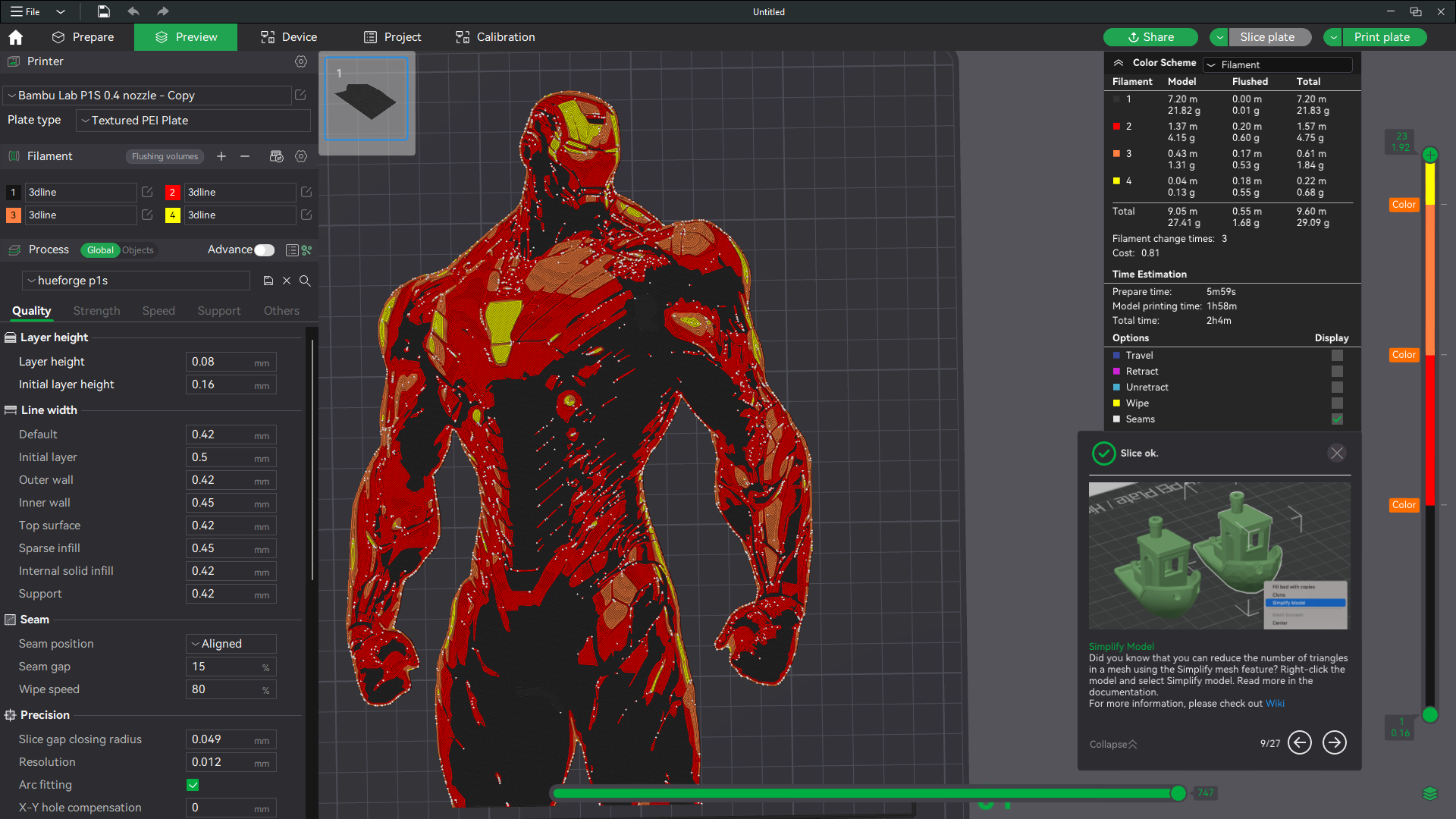Edit filament 1 3dline preset
Image resolution: width=1456 pixels, height=819 pixels.
(147, 193)
